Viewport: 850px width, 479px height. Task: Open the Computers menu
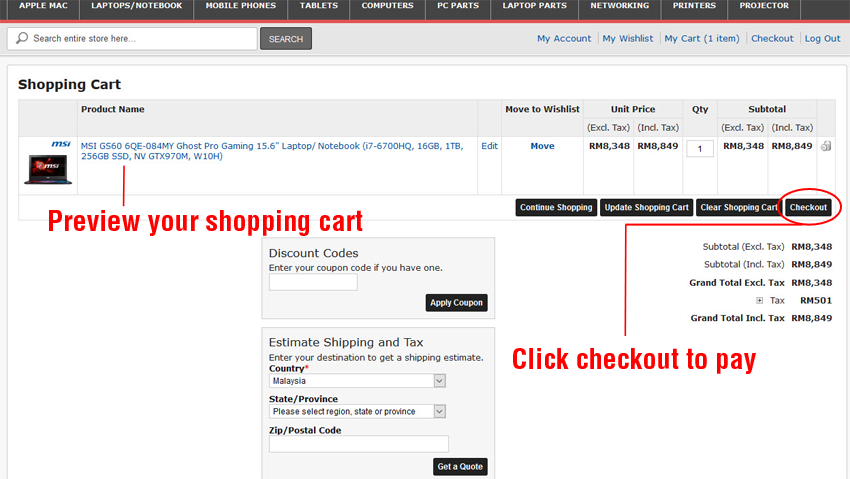coord(388,6)
